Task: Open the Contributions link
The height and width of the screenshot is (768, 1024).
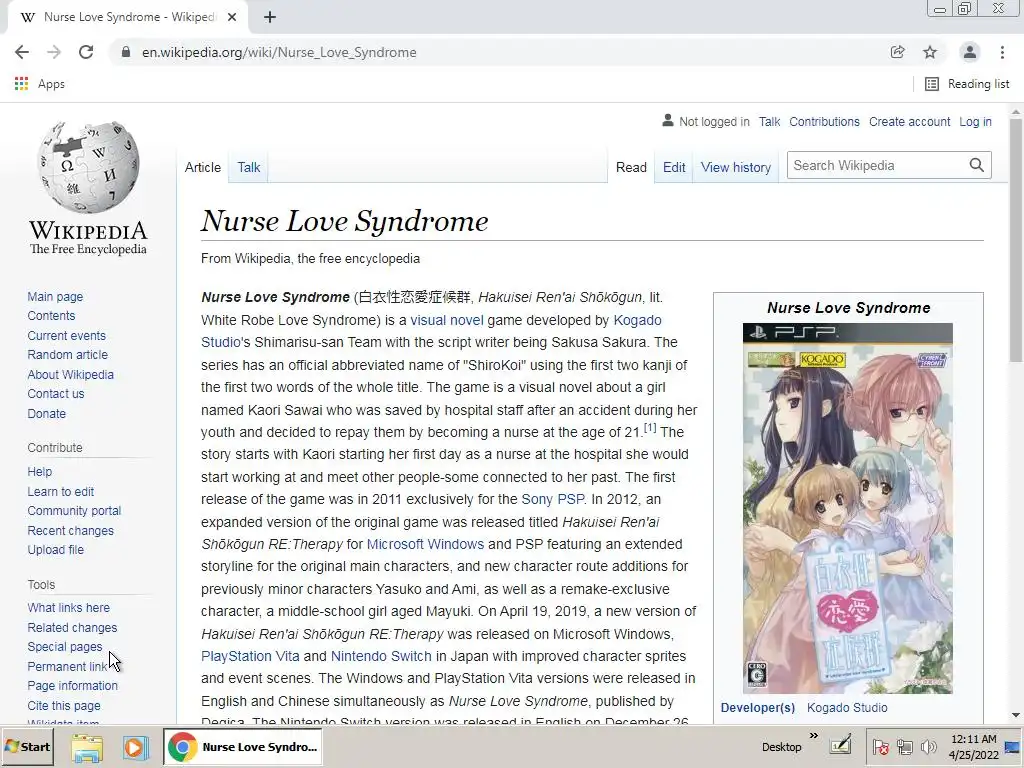Action: point(824,121)
